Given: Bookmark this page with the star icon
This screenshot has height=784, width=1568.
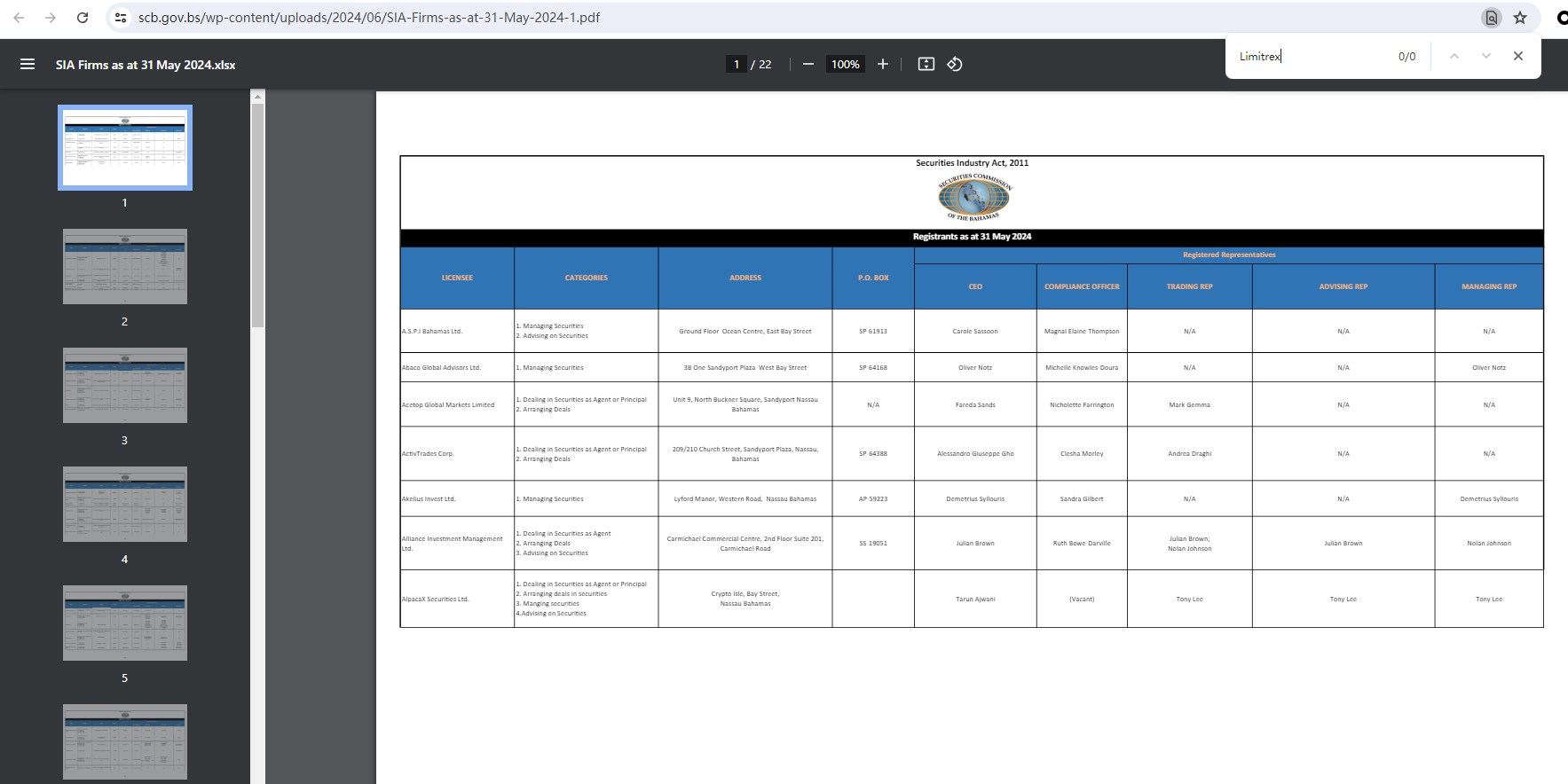Looking at the screenshot, I should (x=1520, y=18).
